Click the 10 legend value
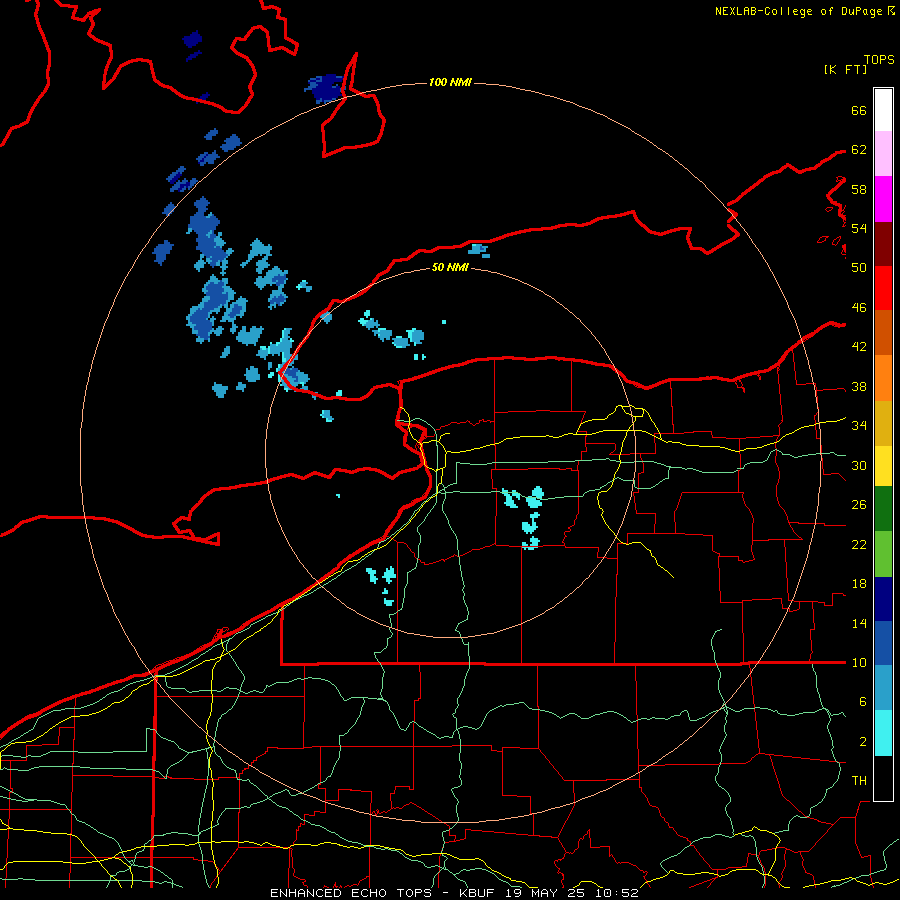Image resolution: width=900 pixels, height=900 pixels. tap(859, 663)
